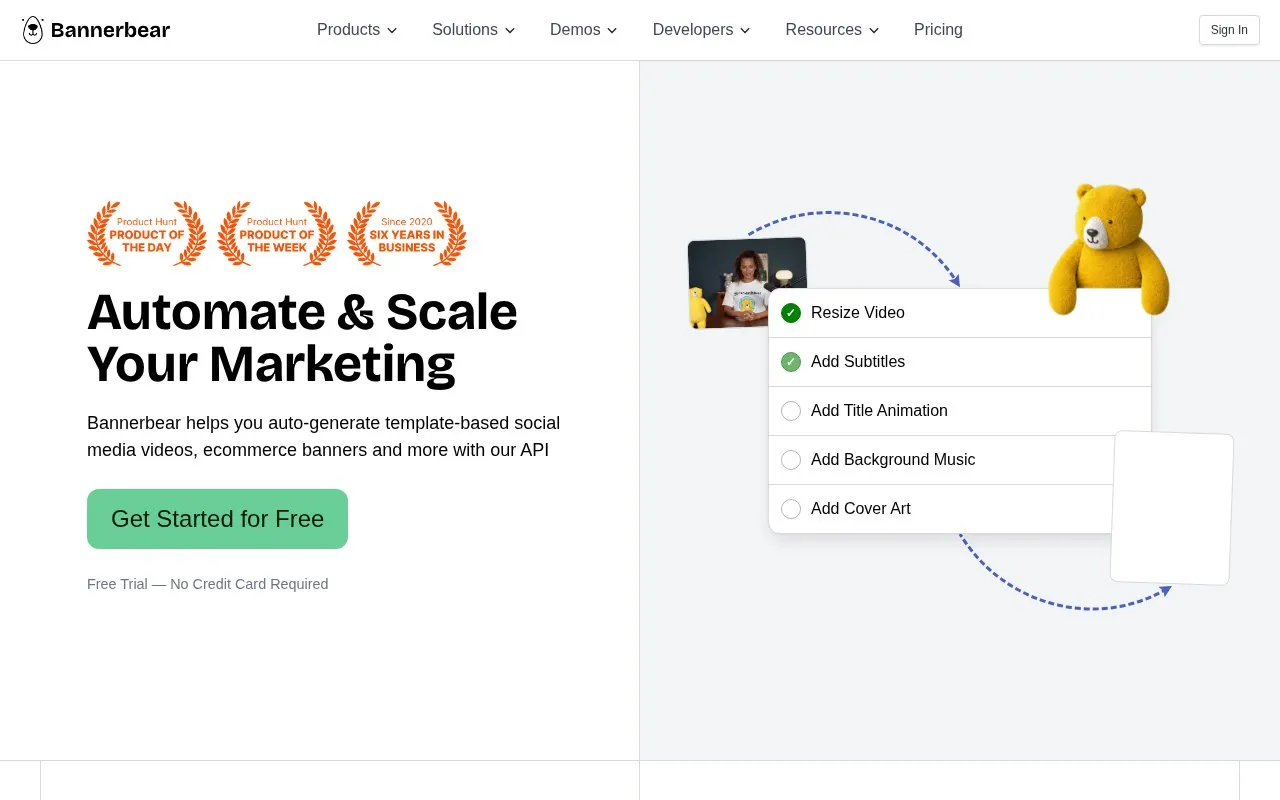Click the Bannerbear bear logo icon
This screenshot has height=800, width=1280.
pos(33,30)
